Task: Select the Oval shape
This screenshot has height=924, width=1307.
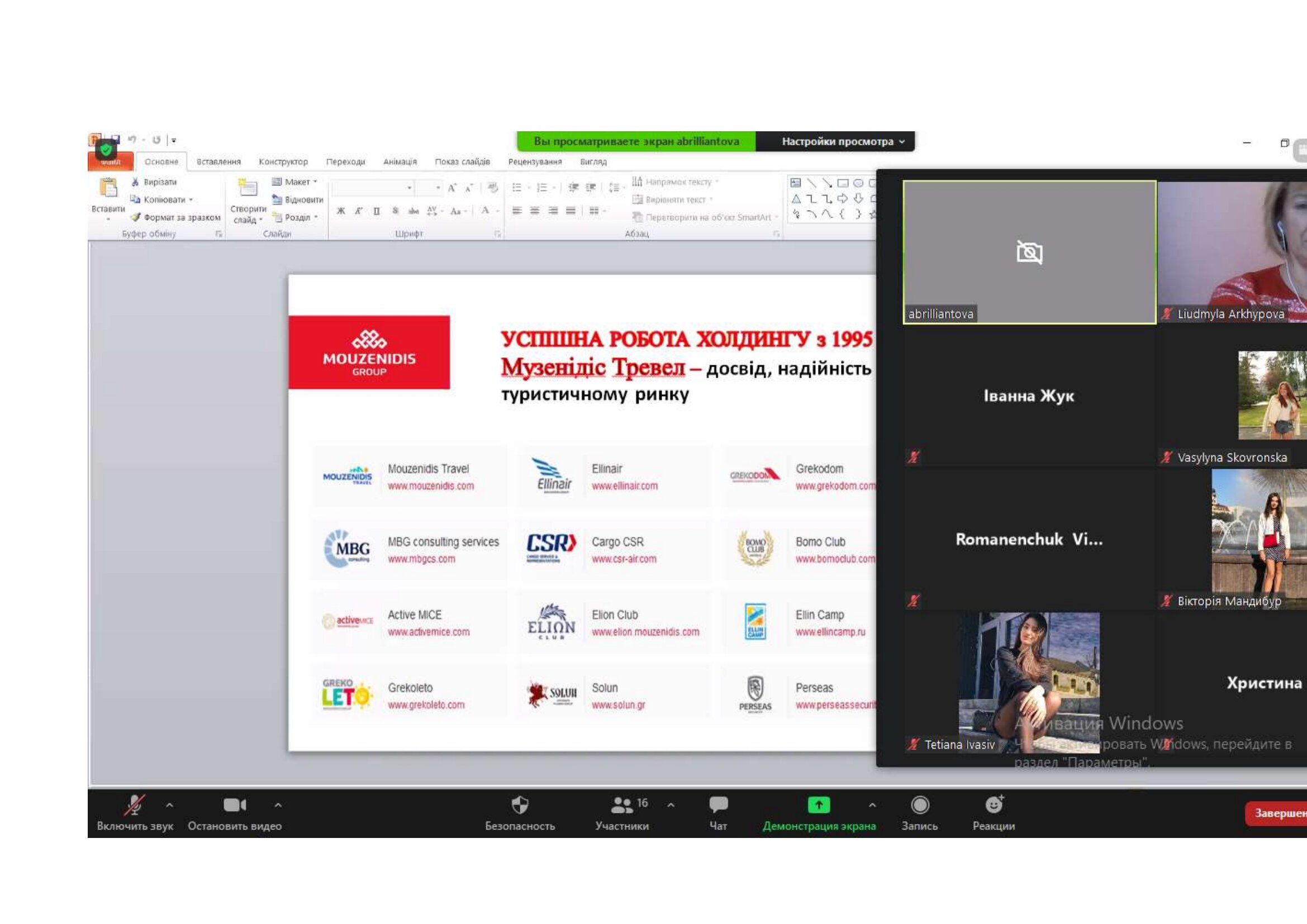Action: (x=858, y=183)
